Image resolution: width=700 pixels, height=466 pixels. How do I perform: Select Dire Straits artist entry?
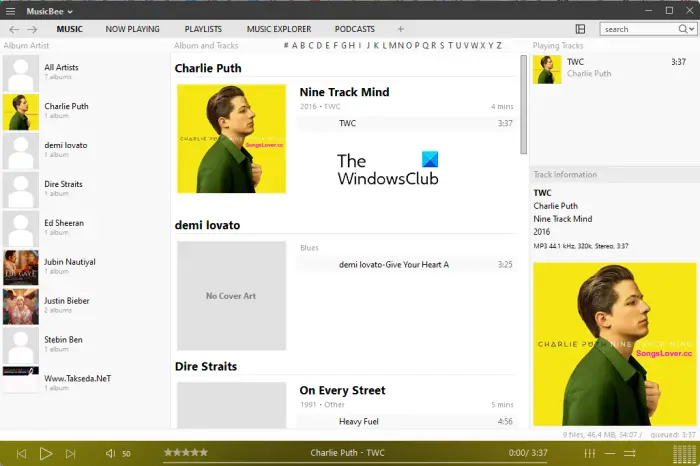tap(85, 190)
